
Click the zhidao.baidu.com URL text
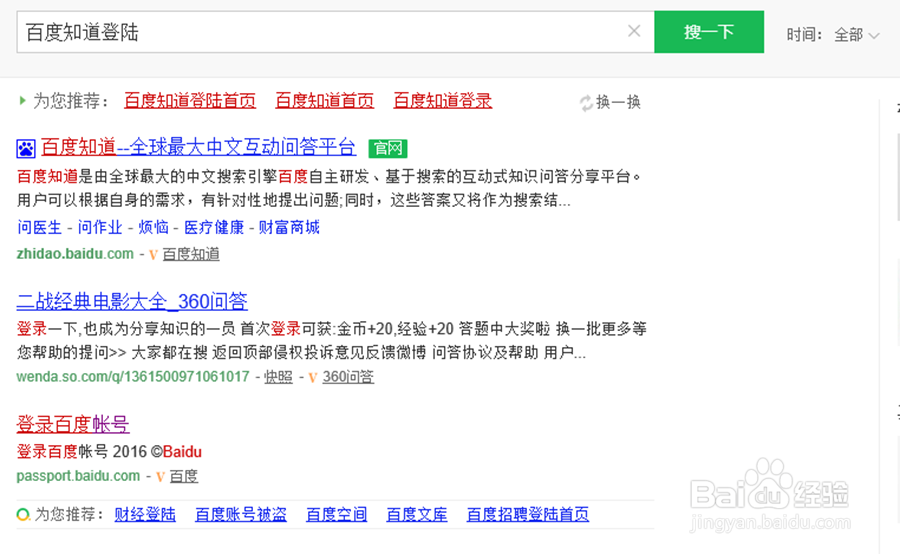tap(75, 254)
